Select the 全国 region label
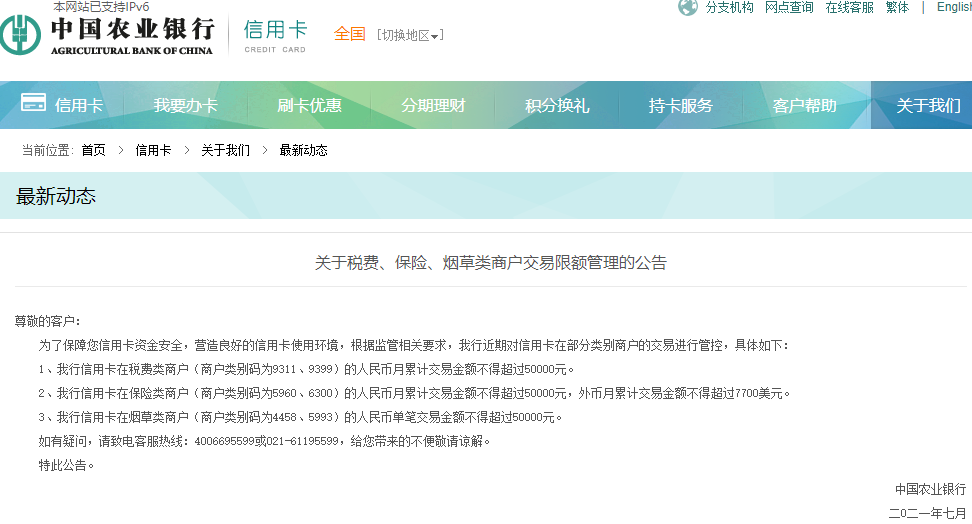Image resolution: width=972 pixels, height=524 pixels. point(350,34)
